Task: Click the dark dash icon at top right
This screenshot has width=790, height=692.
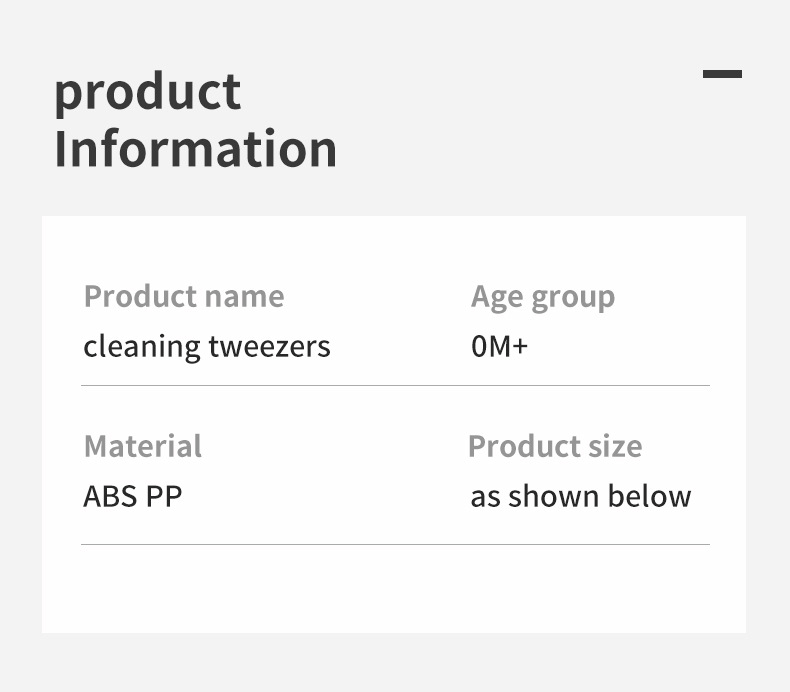Action: pyautogui.click(x=722, y=74)
